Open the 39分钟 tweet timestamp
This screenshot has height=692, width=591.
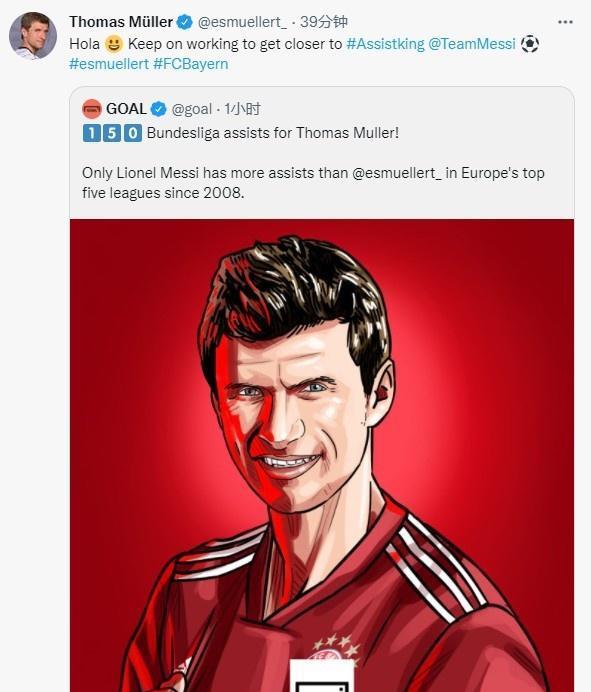324,22
